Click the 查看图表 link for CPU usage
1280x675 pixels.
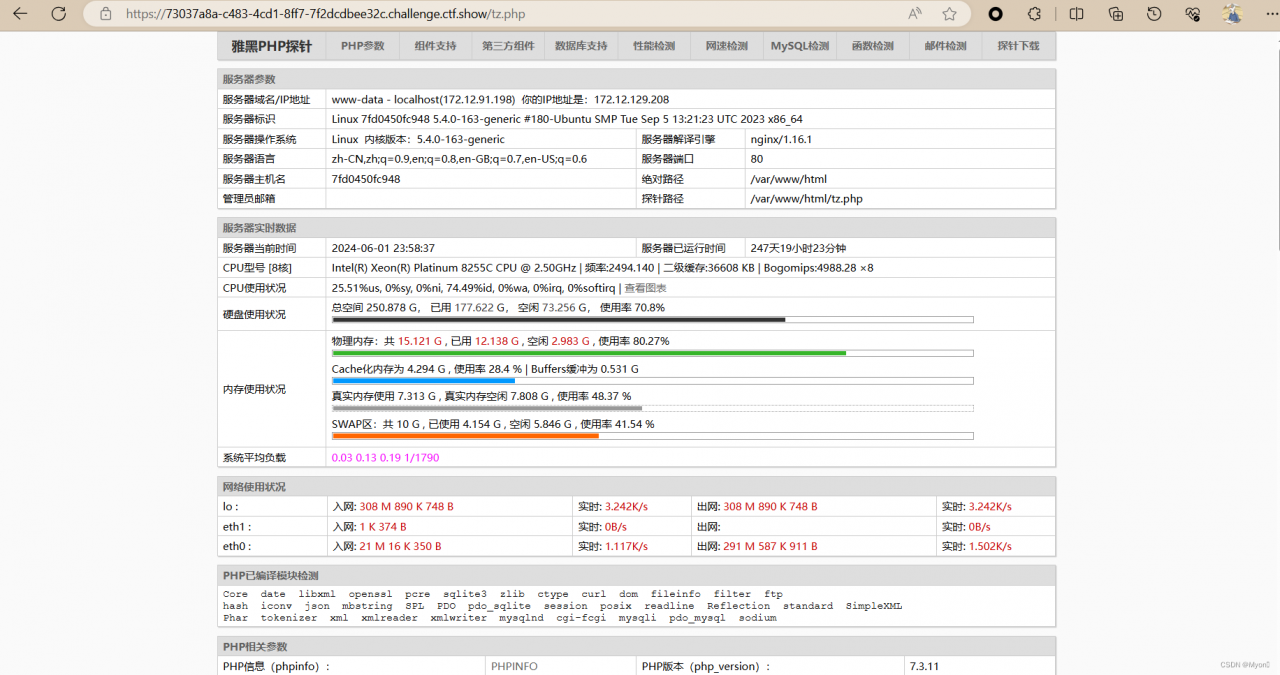coord(645,288)
